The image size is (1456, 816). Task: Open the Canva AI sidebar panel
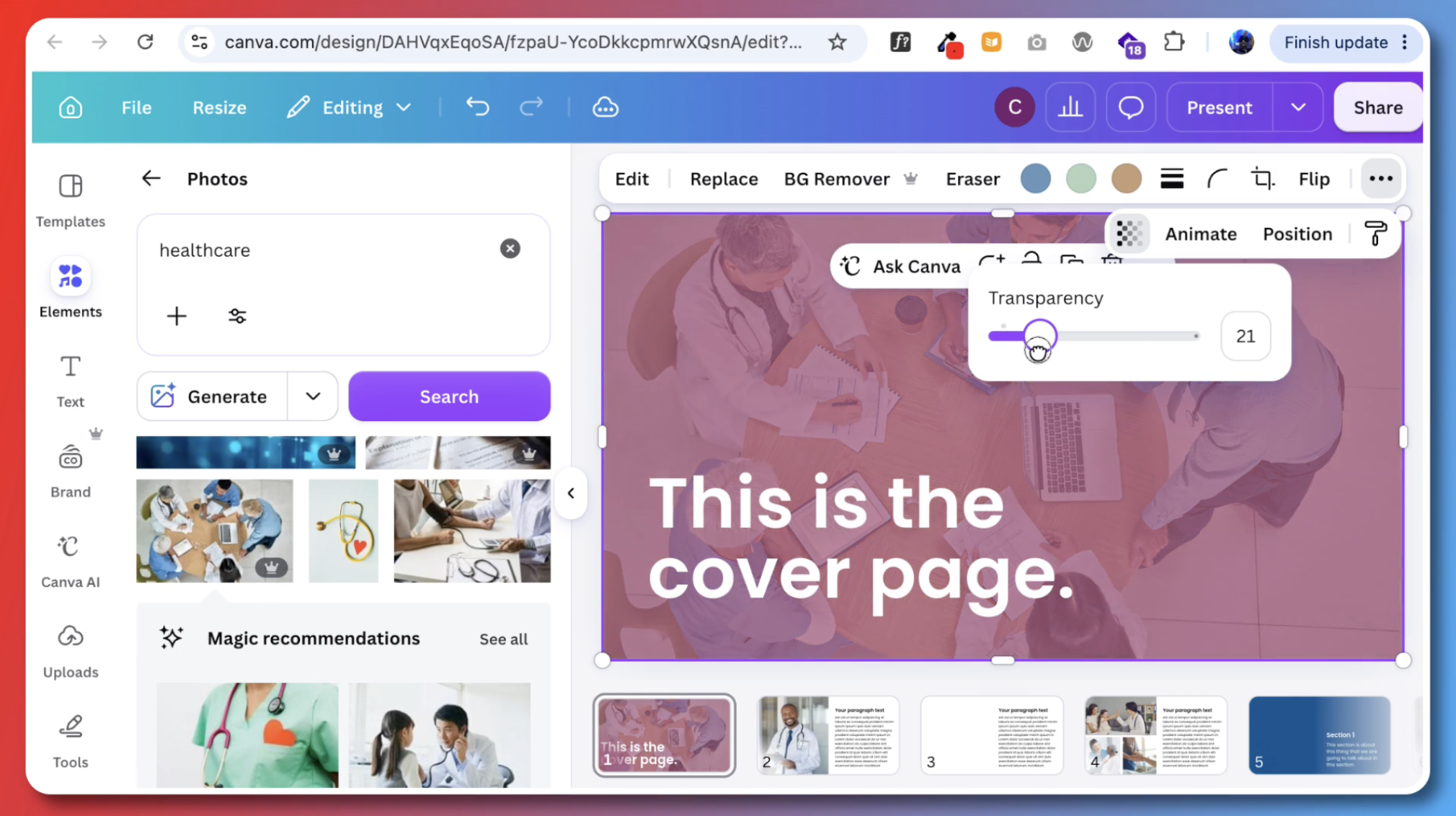click(71, 562)
